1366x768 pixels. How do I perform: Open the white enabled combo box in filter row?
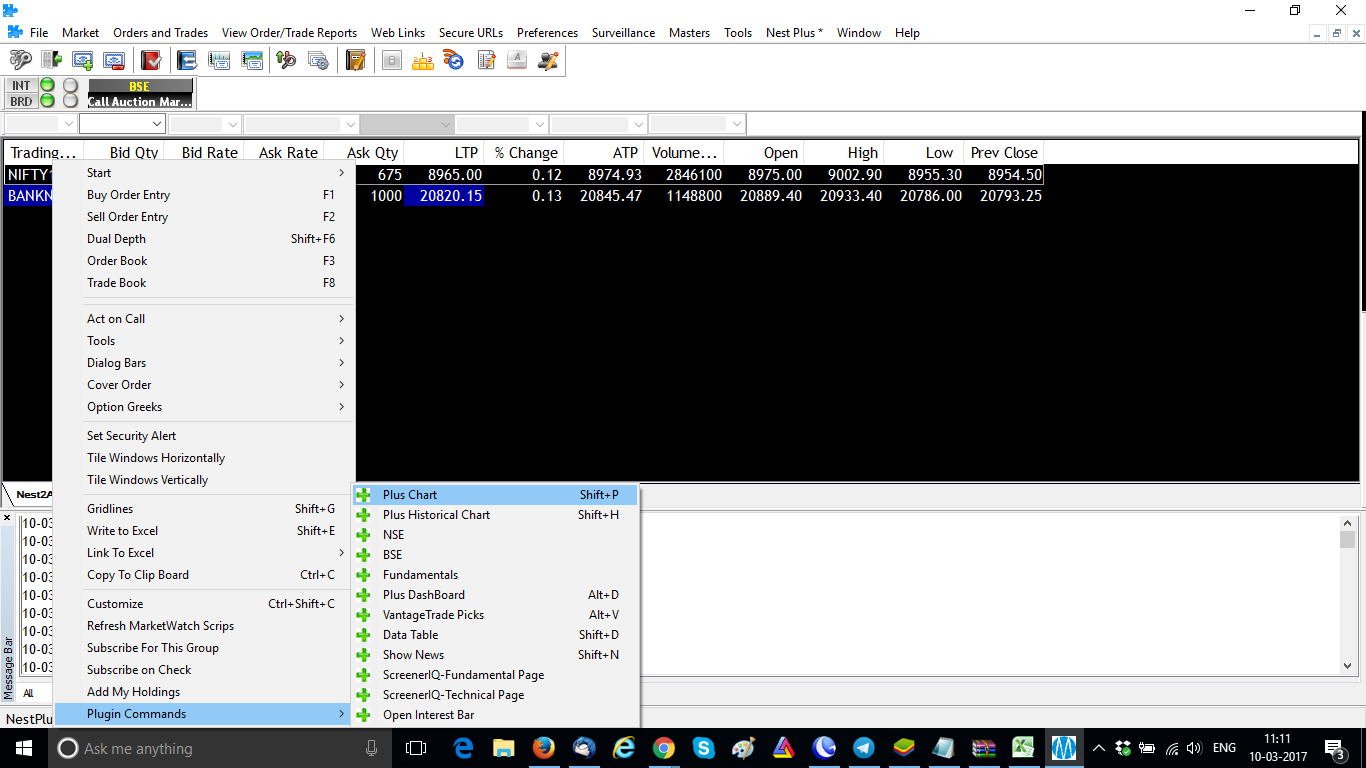(121, 124)
